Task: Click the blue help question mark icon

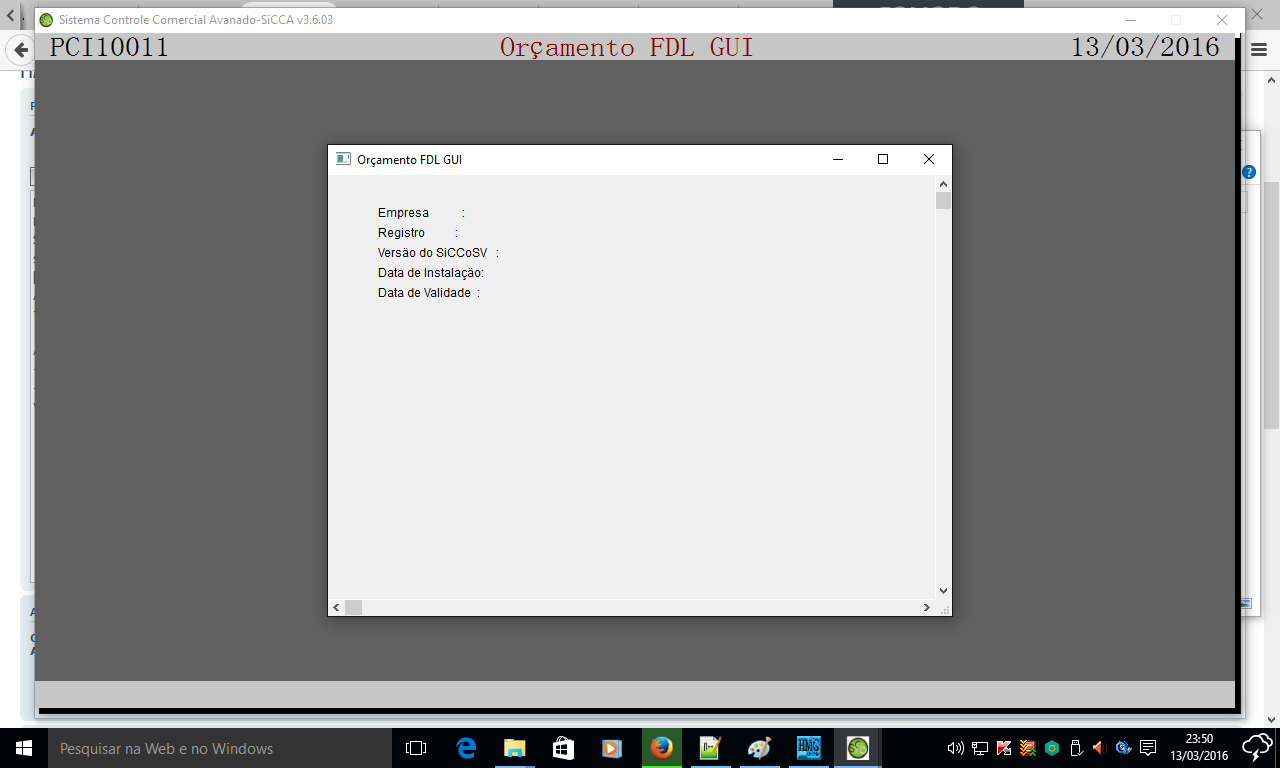Action: (1249, 172)
